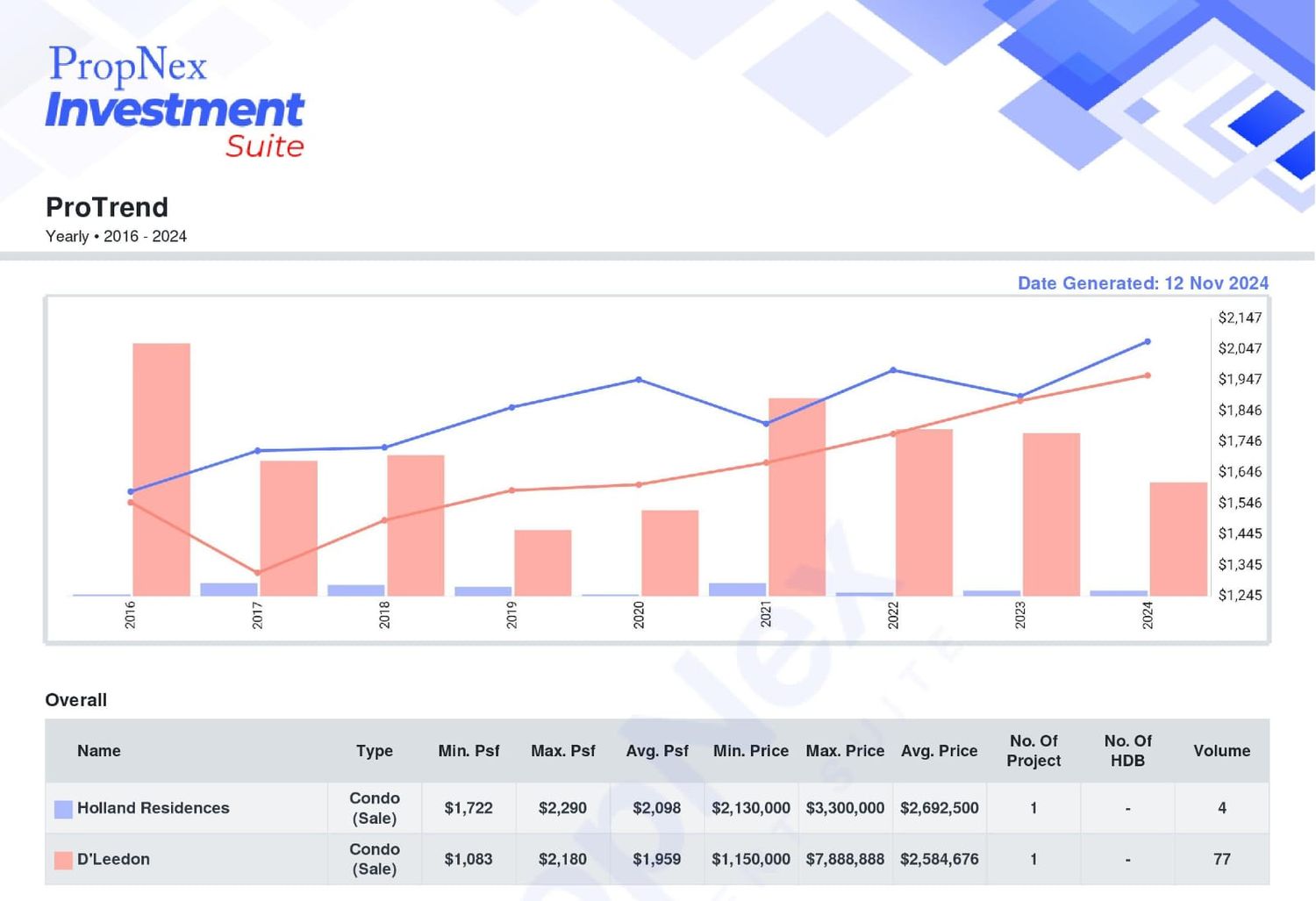The width and height of the screenshot is (1316, 901).
Task: Click the $2,147 top axis value
Action: click(1240, 318)
